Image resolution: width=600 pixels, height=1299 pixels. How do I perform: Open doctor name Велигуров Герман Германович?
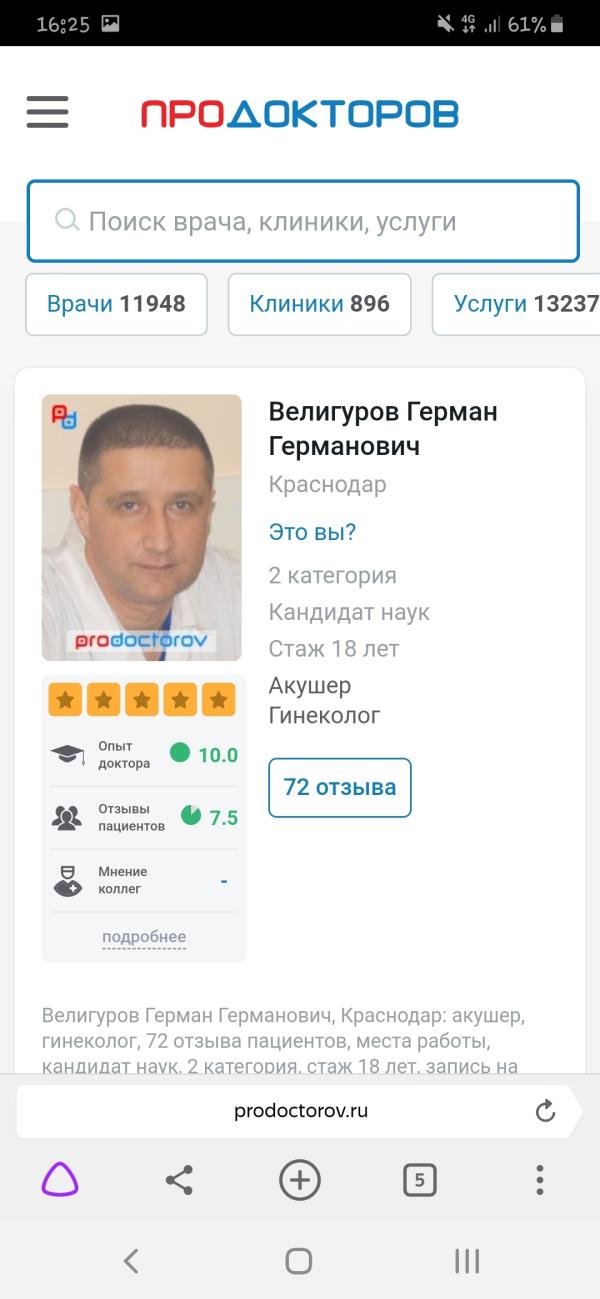(383, 429)
